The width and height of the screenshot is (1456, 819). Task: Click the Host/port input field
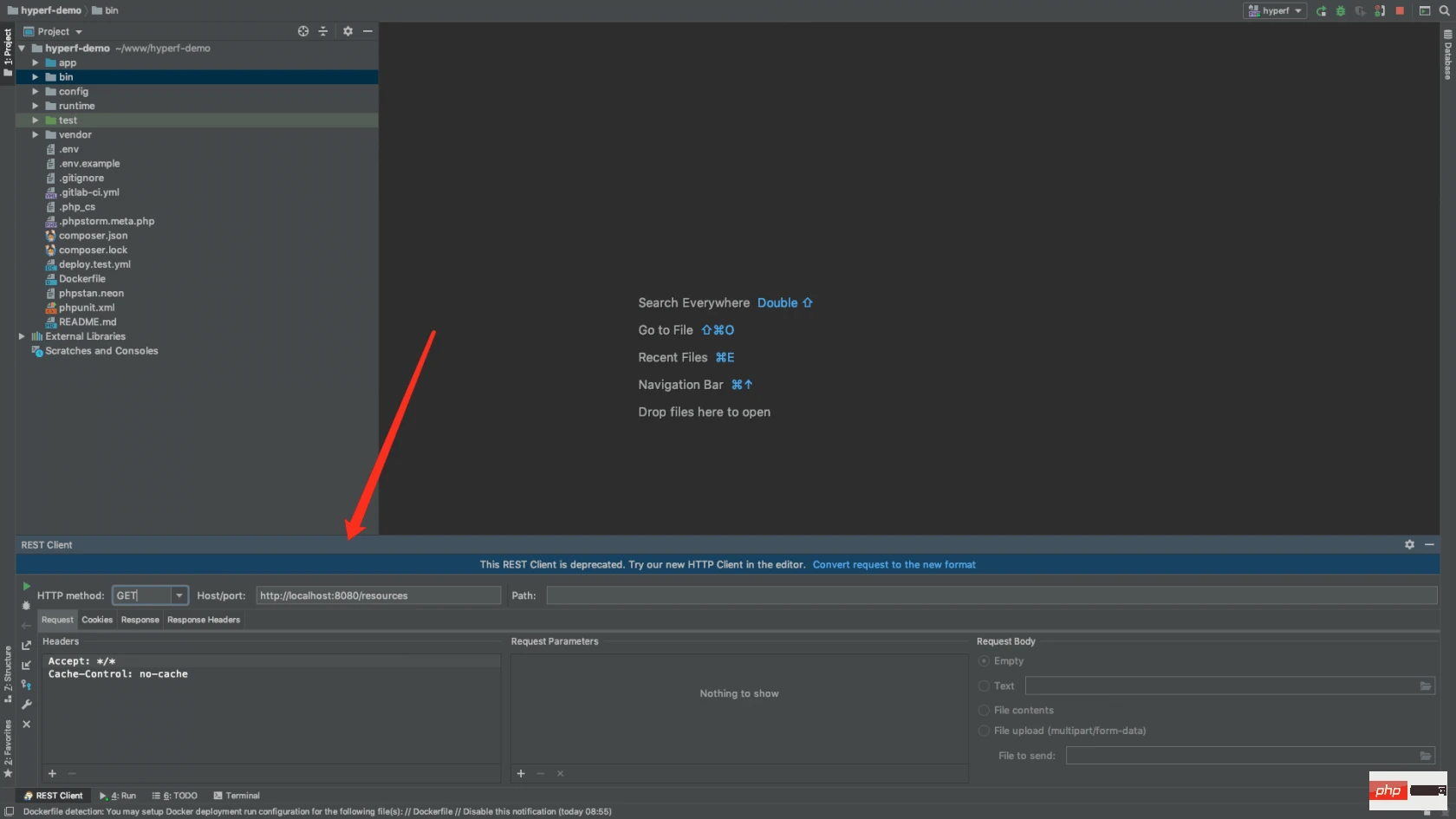[x=378, y=596]
